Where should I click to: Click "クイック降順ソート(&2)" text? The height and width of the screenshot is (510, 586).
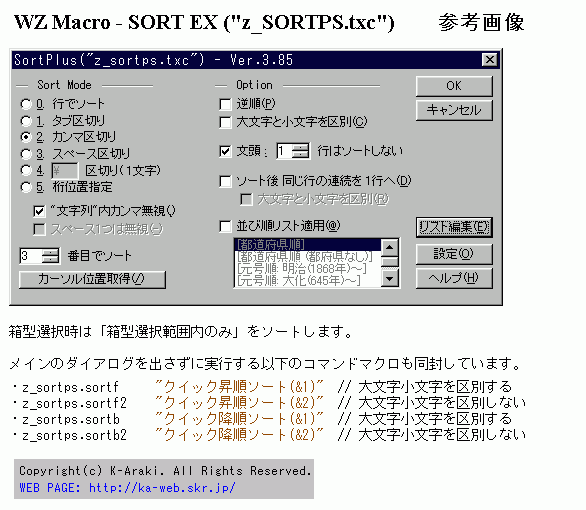pyautogui.click(x=240, y=435)
